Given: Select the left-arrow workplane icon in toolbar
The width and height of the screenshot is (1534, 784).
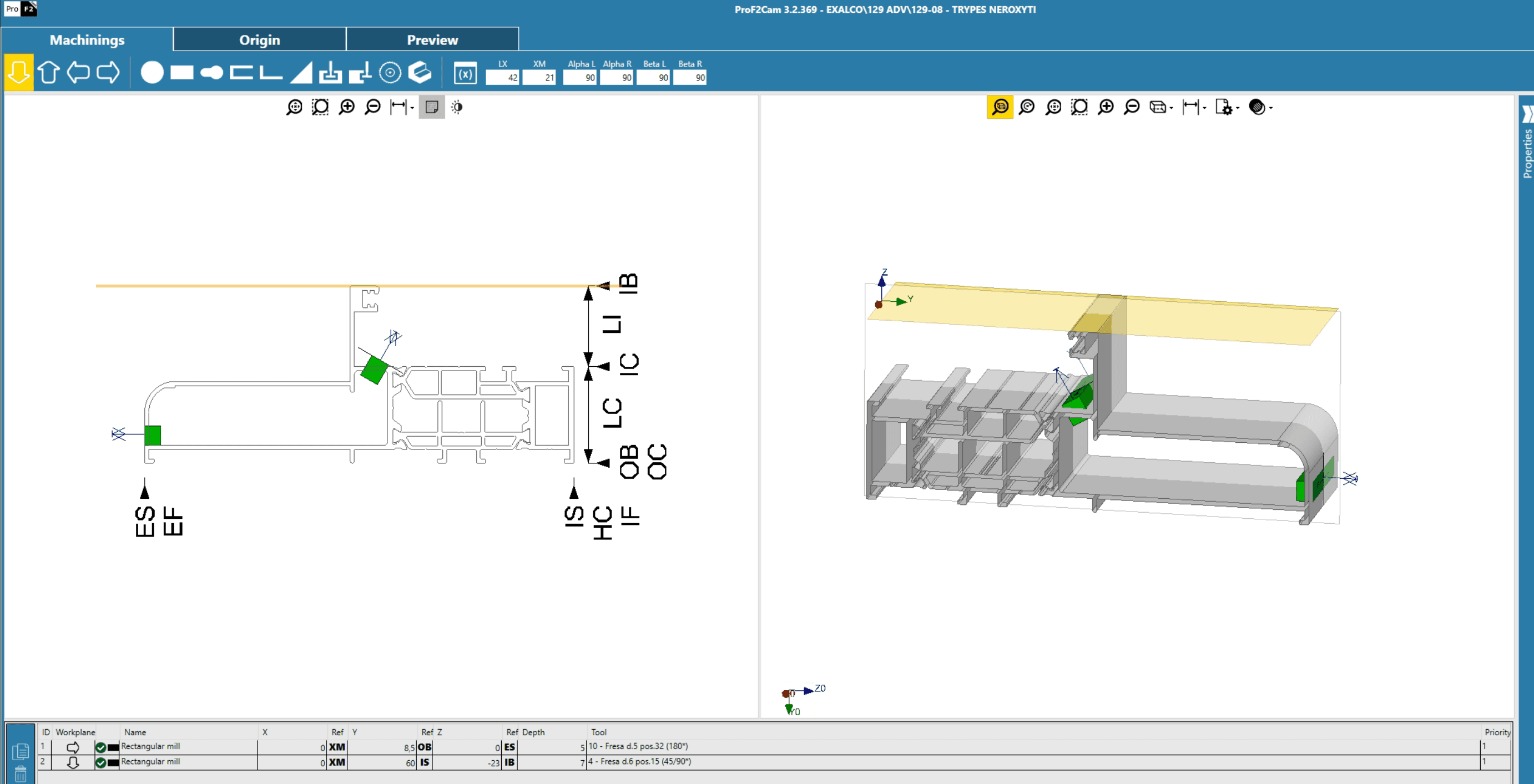Looking at the screenshot, I should click(78, 73).
